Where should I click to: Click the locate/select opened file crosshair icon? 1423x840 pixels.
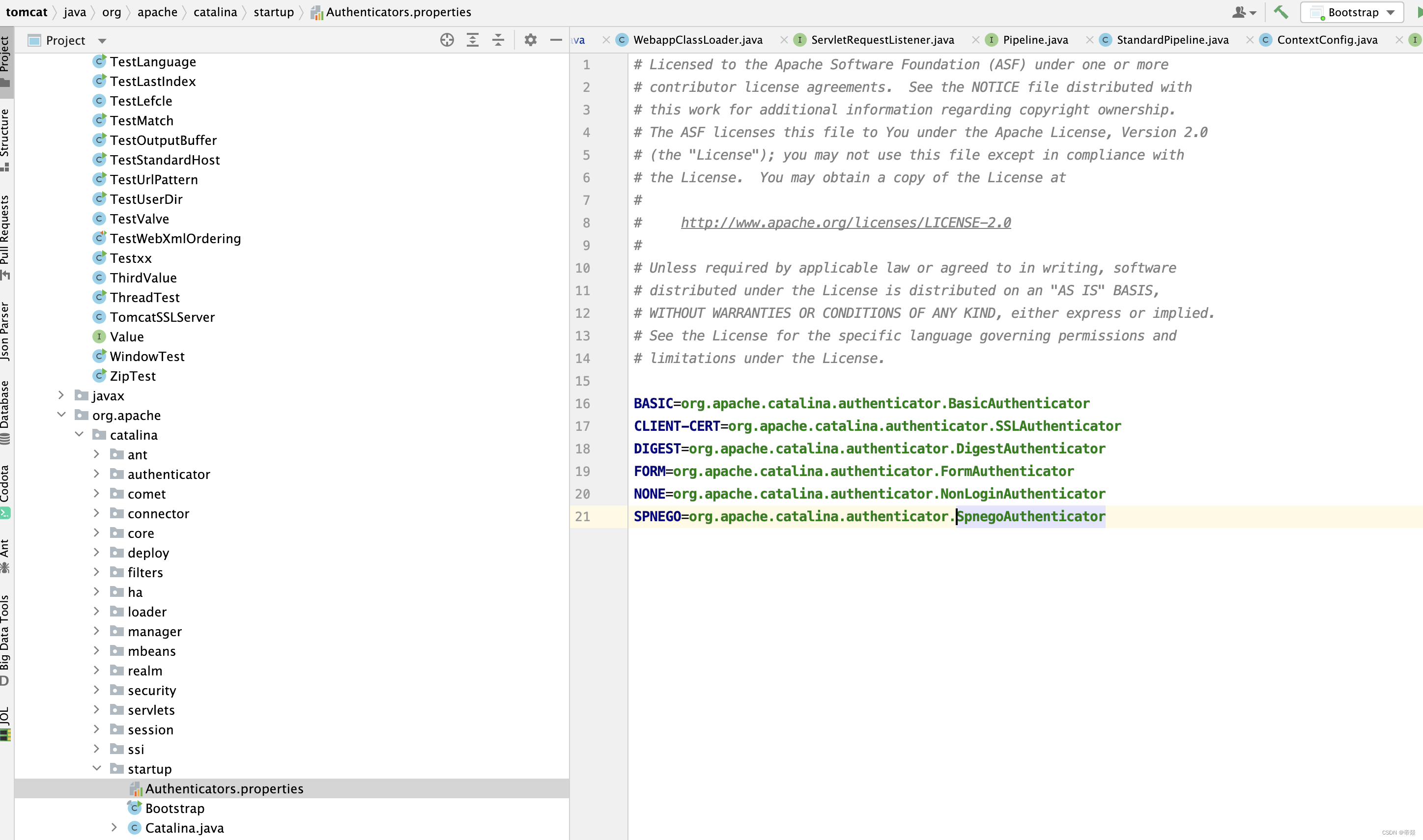(x=447, y=40)
